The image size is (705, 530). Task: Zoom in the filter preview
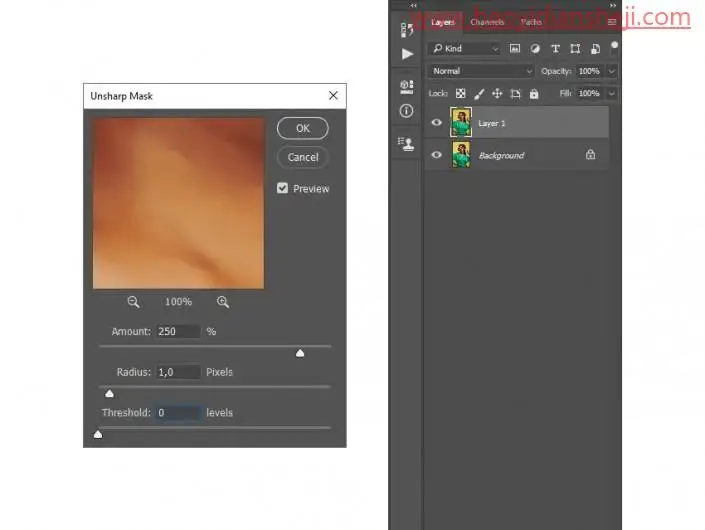pos(223,302)
